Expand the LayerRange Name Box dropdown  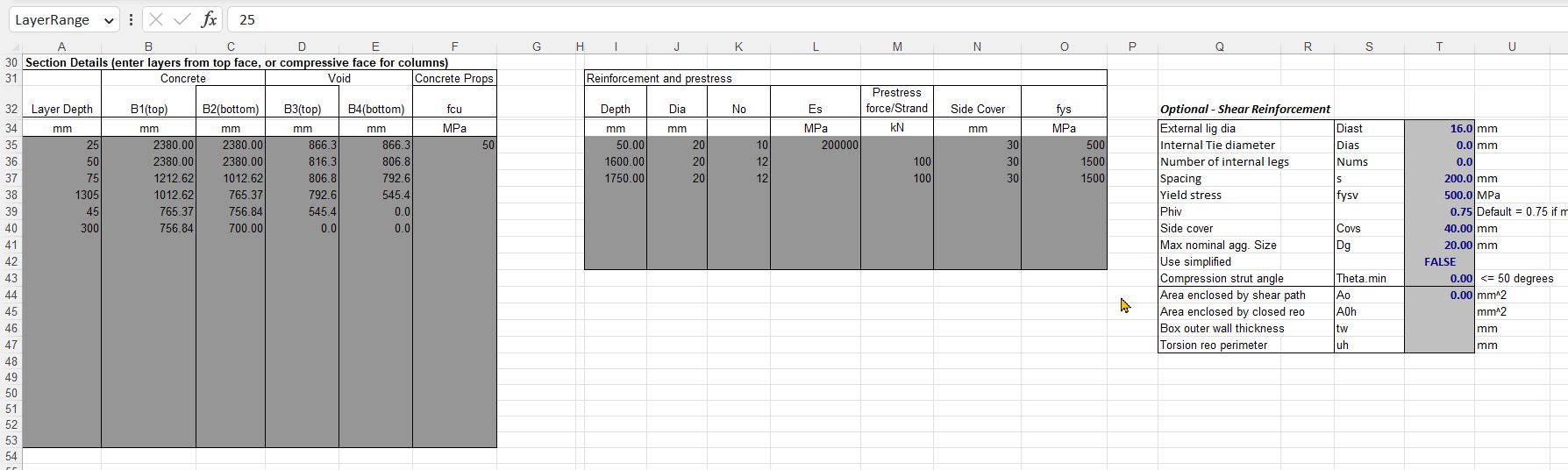(109, 20)
